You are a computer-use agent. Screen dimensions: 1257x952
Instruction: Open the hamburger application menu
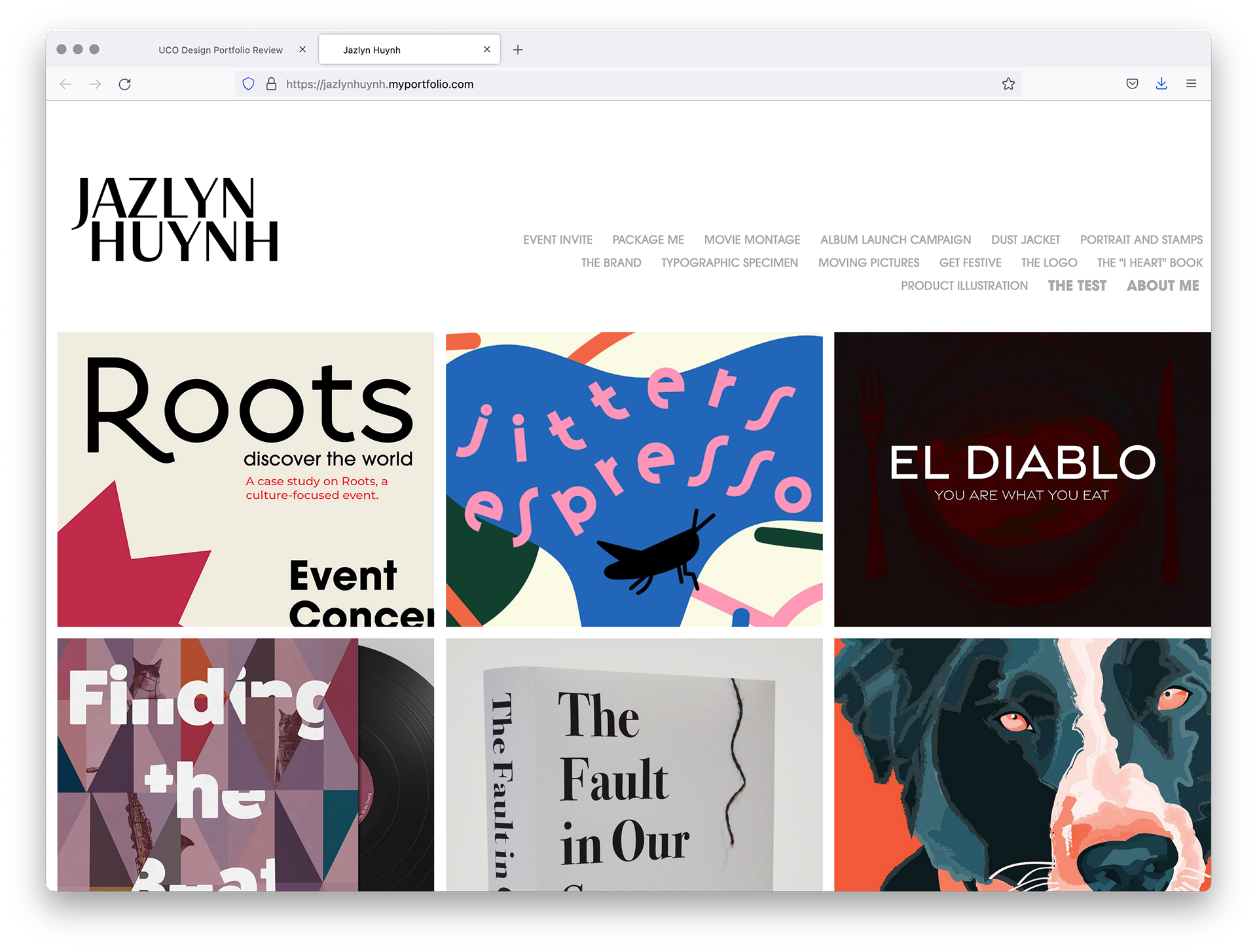click(1191, 84)
